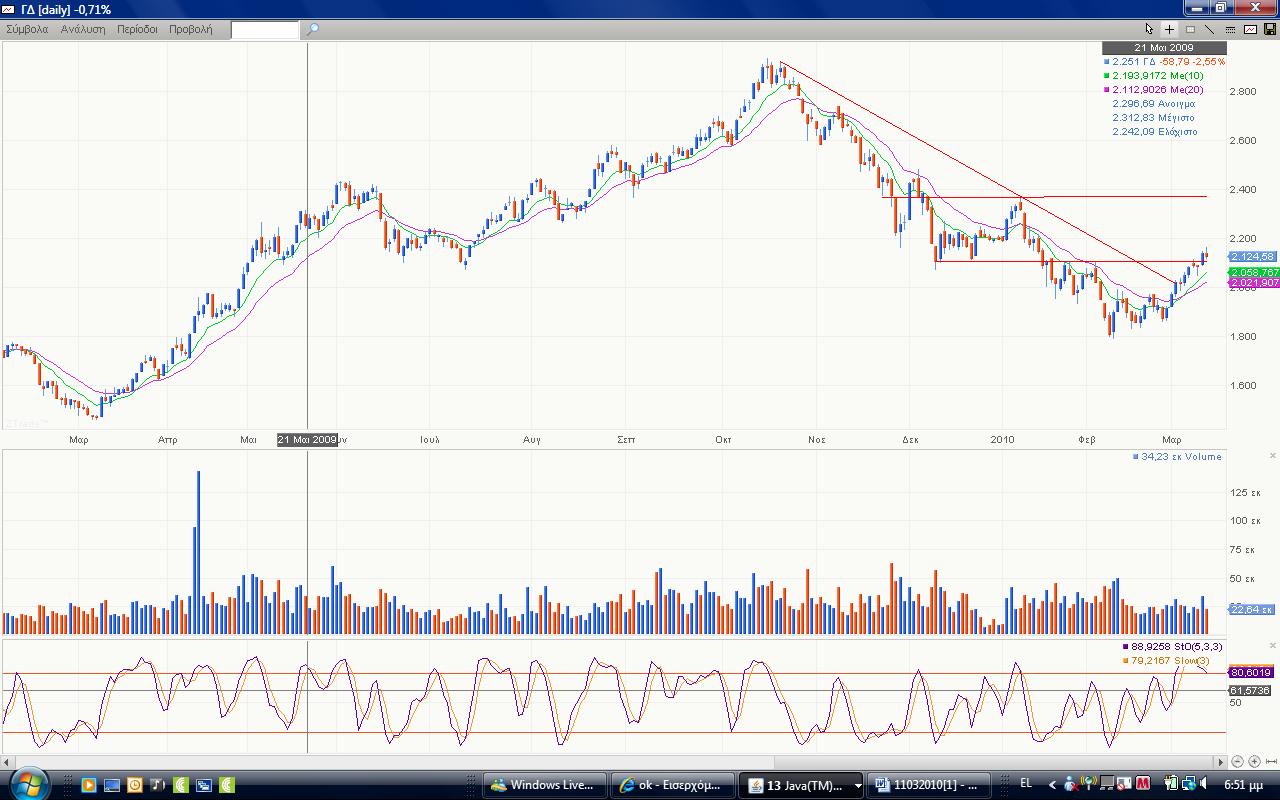
Task: Click the 2.296,69 Ανοιγμα value
Action: coord(1153,104)
